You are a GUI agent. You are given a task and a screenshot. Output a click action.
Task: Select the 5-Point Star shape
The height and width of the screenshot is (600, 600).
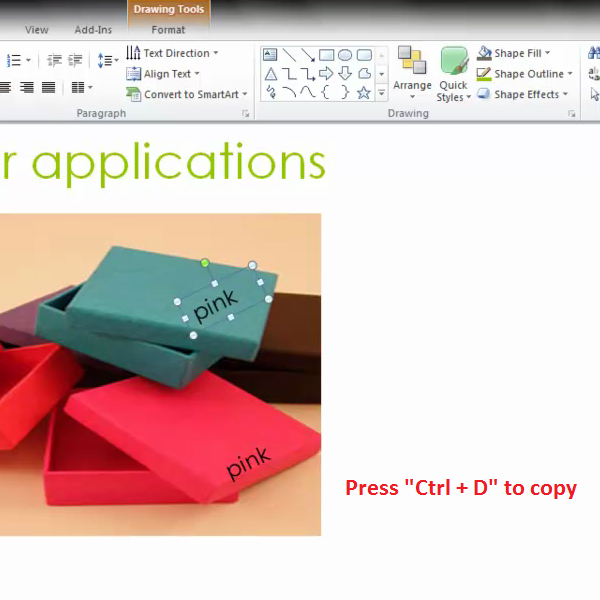click(x=364, y=92)
